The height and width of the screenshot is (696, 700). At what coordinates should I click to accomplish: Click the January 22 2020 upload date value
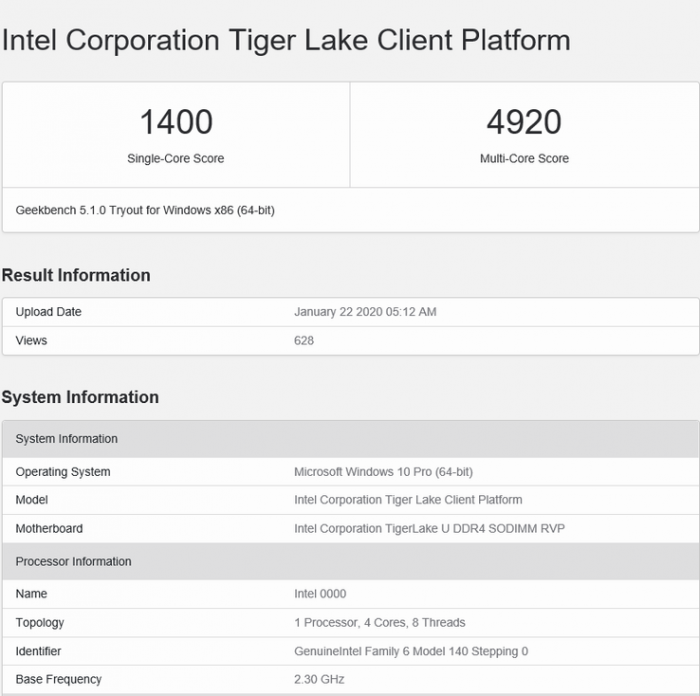coord(365,312)
